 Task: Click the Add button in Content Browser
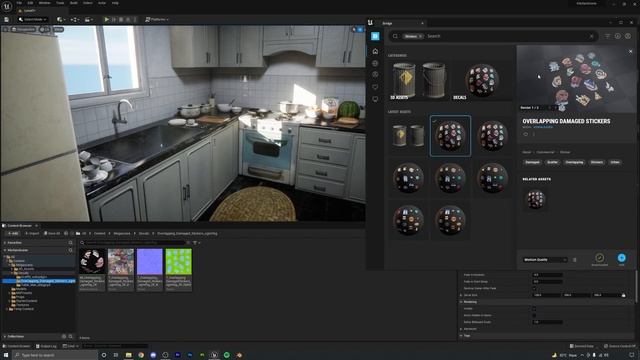(x=12, y=233)
